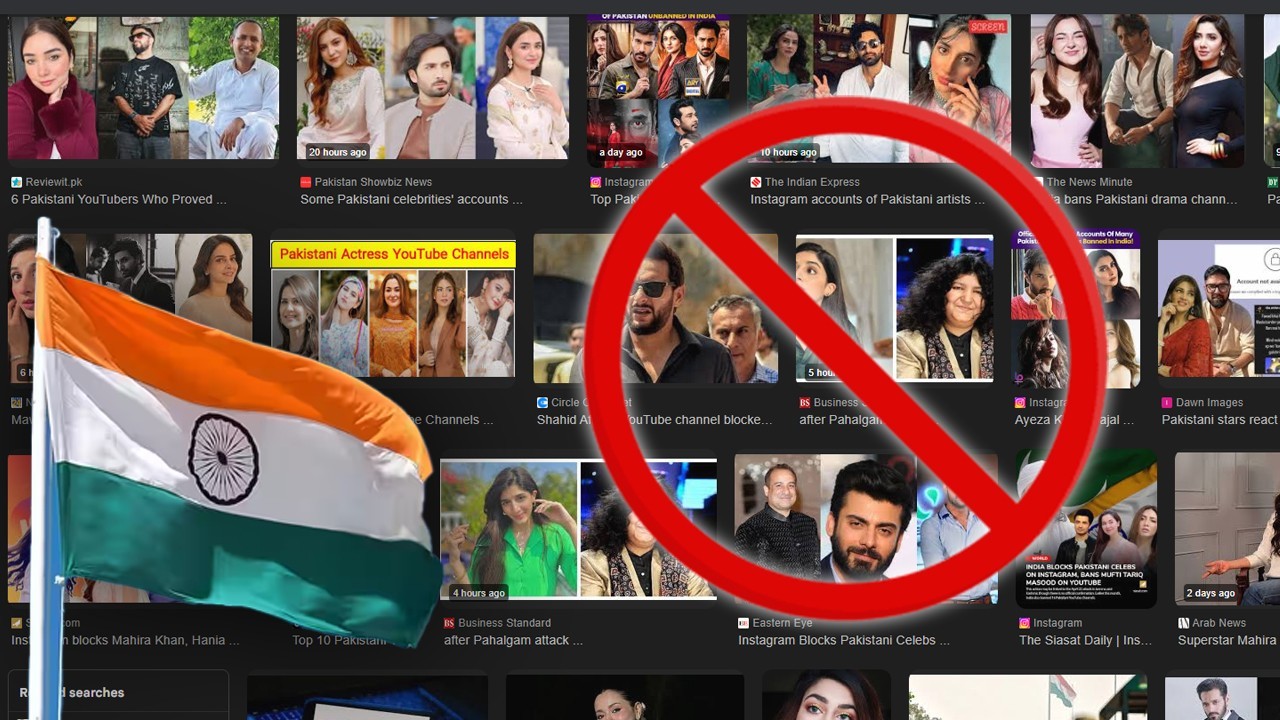This screenshot has height=720, width=1280.
Task: Open '6 Pakistani YouTubers Who Proved' article
Action: tap(118, 199)
